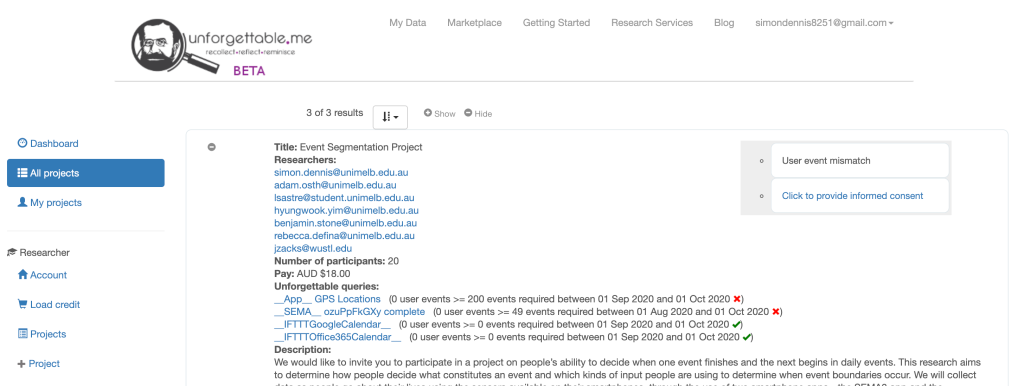This screenshot has height=386, width=1024.
Task: Click the All projects list icon
Action: click(x=22, y=173)
